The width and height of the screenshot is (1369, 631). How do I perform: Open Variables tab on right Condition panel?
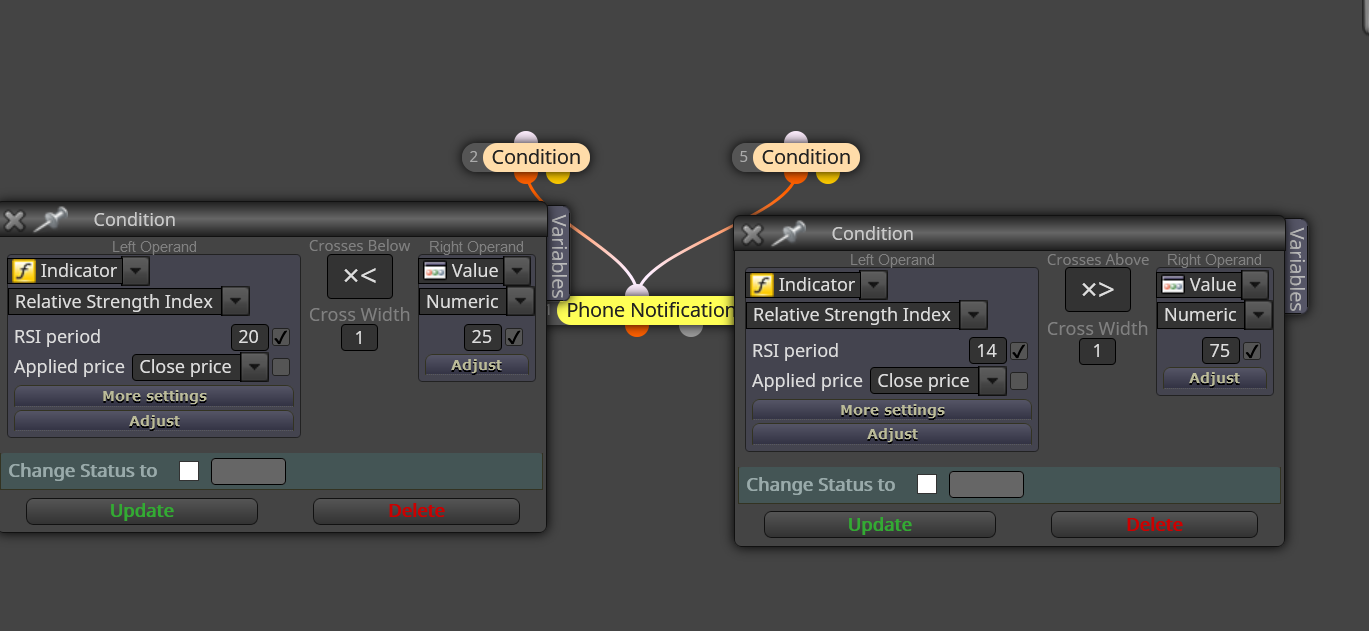click(x=1296, y=267)
